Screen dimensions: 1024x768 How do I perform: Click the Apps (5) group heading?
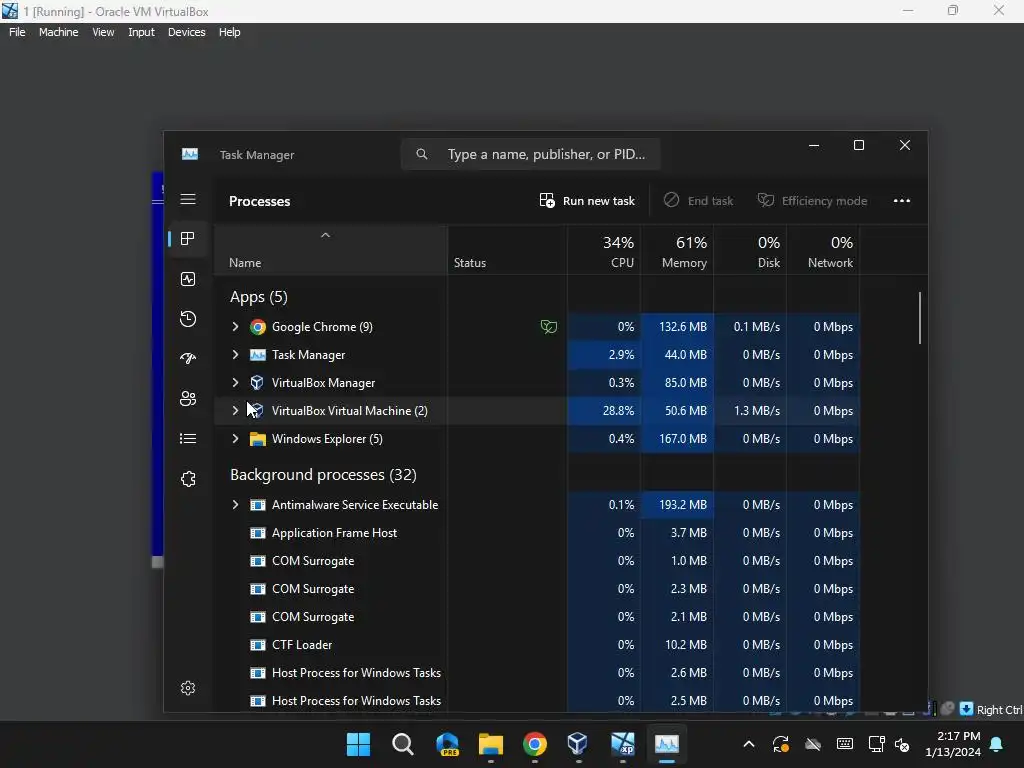tap(259, 297)
